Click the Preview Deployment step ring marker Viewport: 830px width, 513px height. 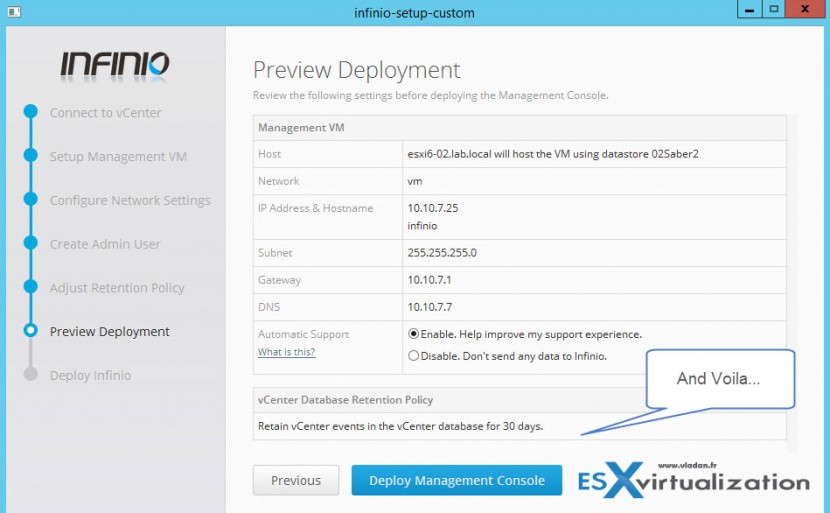click(x=31, y=330)
